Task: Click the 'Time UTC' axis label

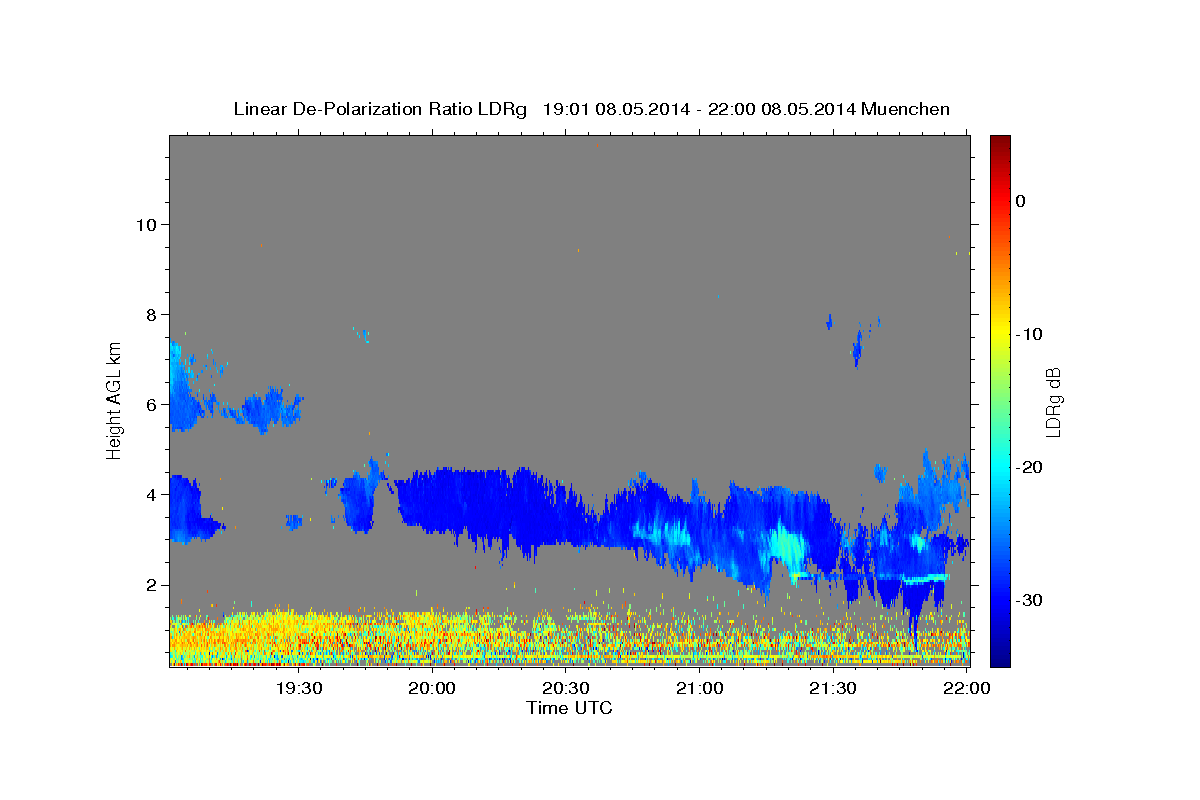Action: point(569,708)
